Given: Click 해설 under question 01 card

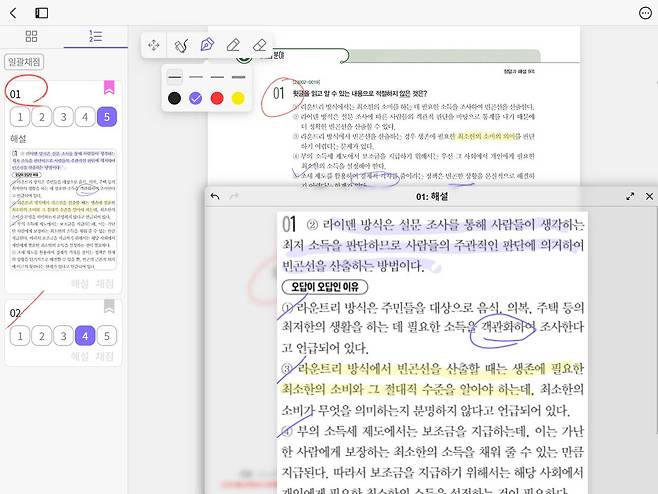Looking at the screenshot, I should tap(80, 284).
